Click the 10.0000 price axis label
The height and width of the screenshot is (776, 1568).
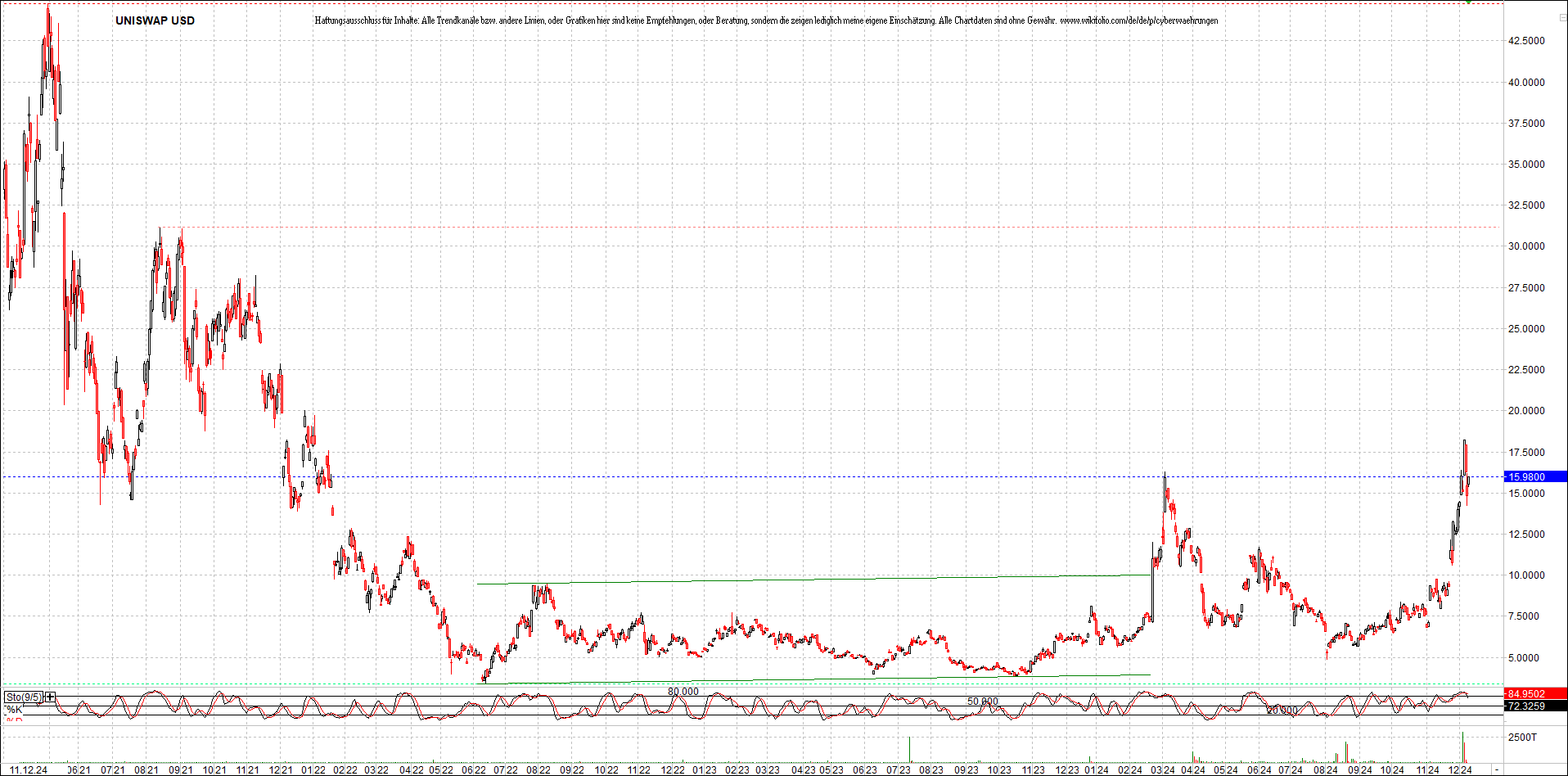(1526, 575)
